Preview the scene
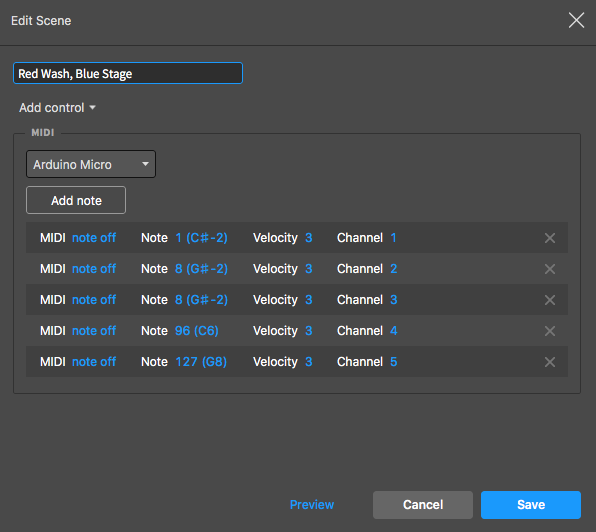This screenshot has height=532, width=596. (312, 505)
